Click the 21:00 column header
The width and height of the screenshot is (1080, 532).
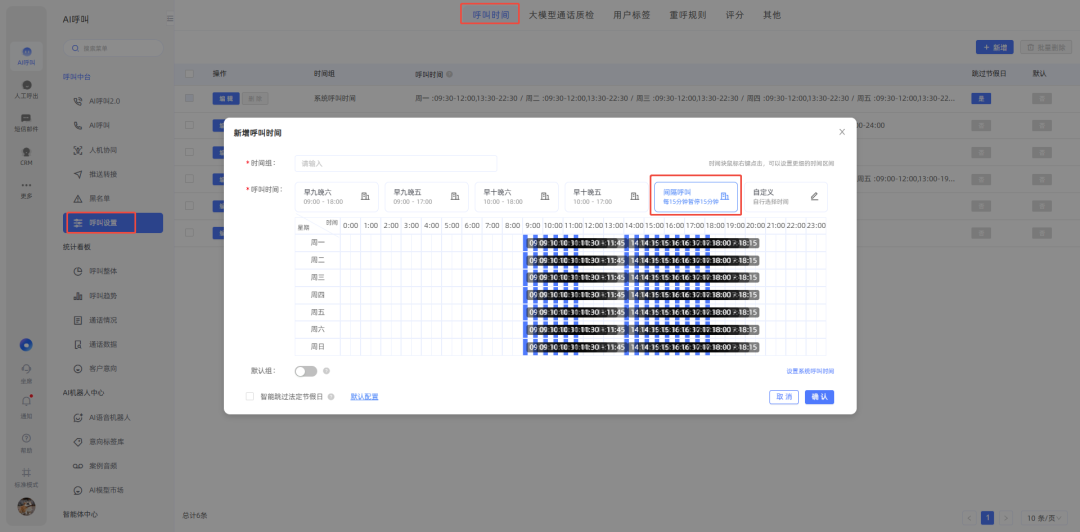[775, 225]
